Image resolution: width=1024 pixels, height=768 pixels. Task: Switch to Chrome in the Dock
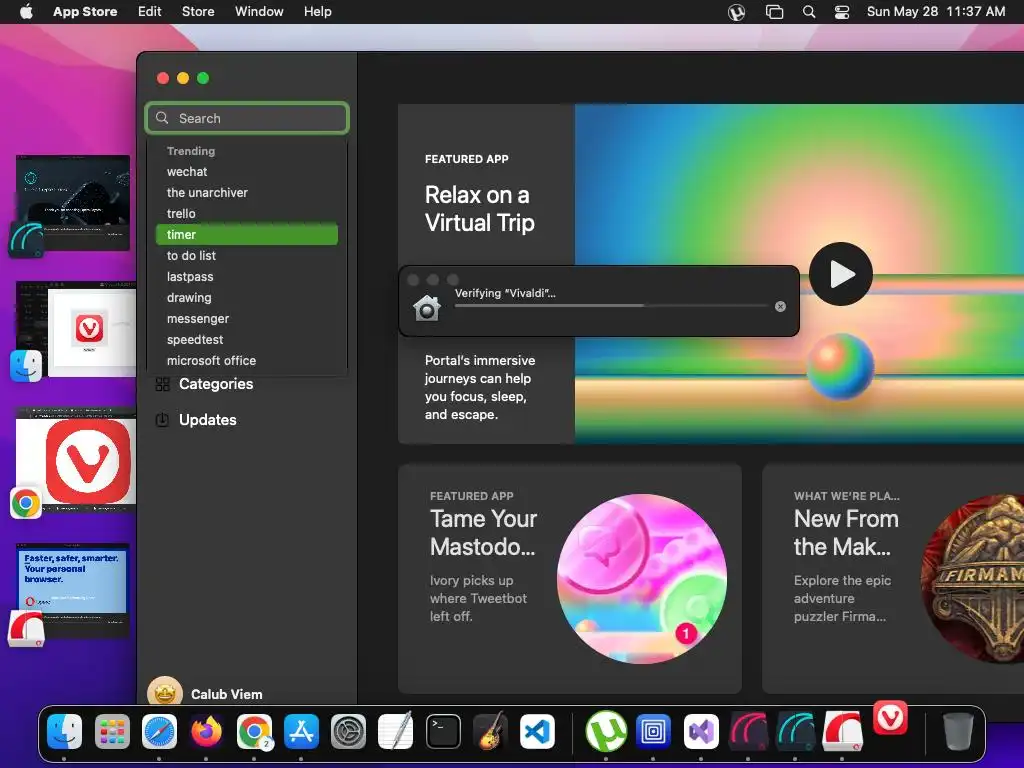point(254,731)
